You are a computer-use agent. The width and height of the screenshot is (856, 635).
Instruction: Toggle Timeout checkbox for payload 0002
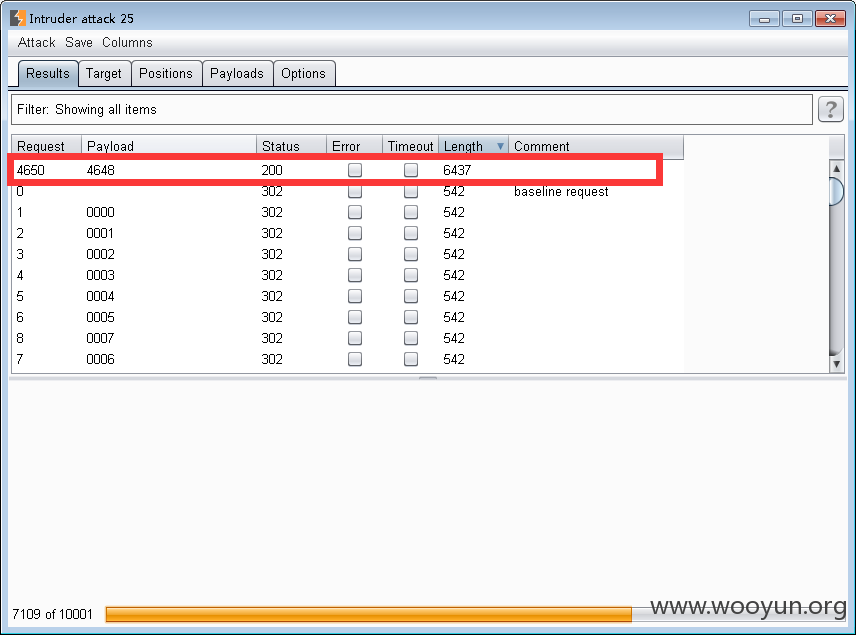[411, 254]
